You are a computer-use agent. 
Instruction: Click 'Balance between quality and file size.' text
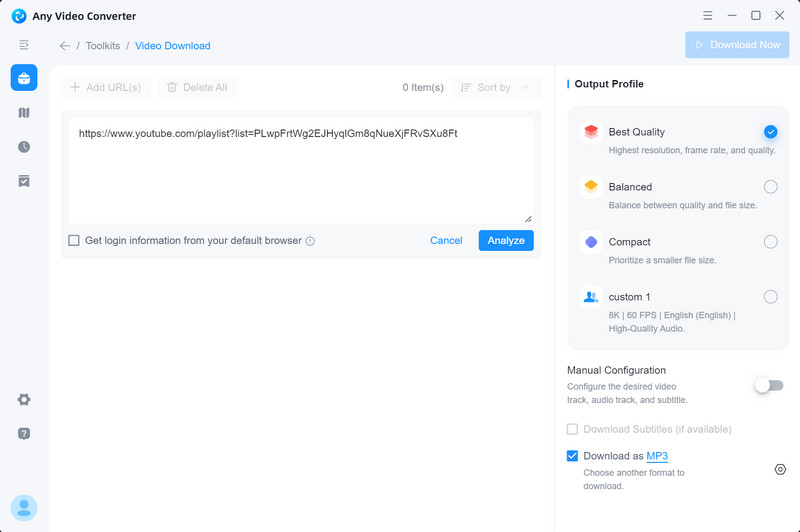(x=683, y=205)
